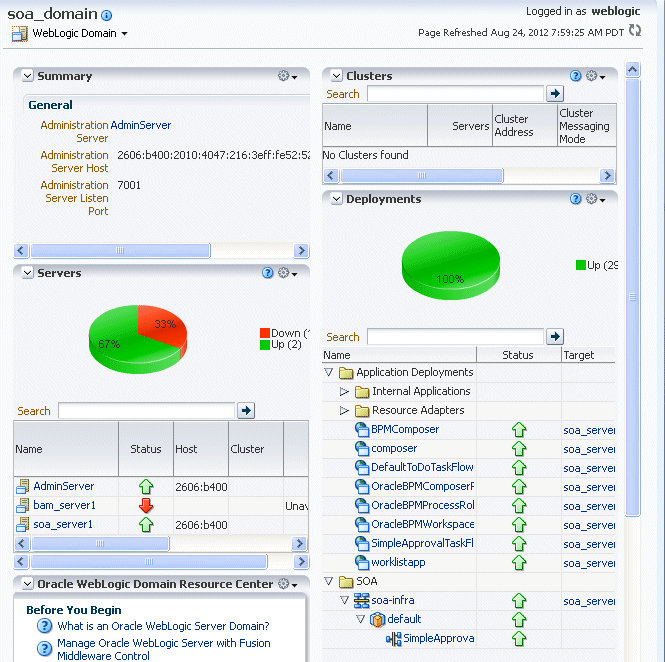Open the SimpleApproval composite link
Image resolution: width=665 pixels, height=662 pixels.
[439, 638]
